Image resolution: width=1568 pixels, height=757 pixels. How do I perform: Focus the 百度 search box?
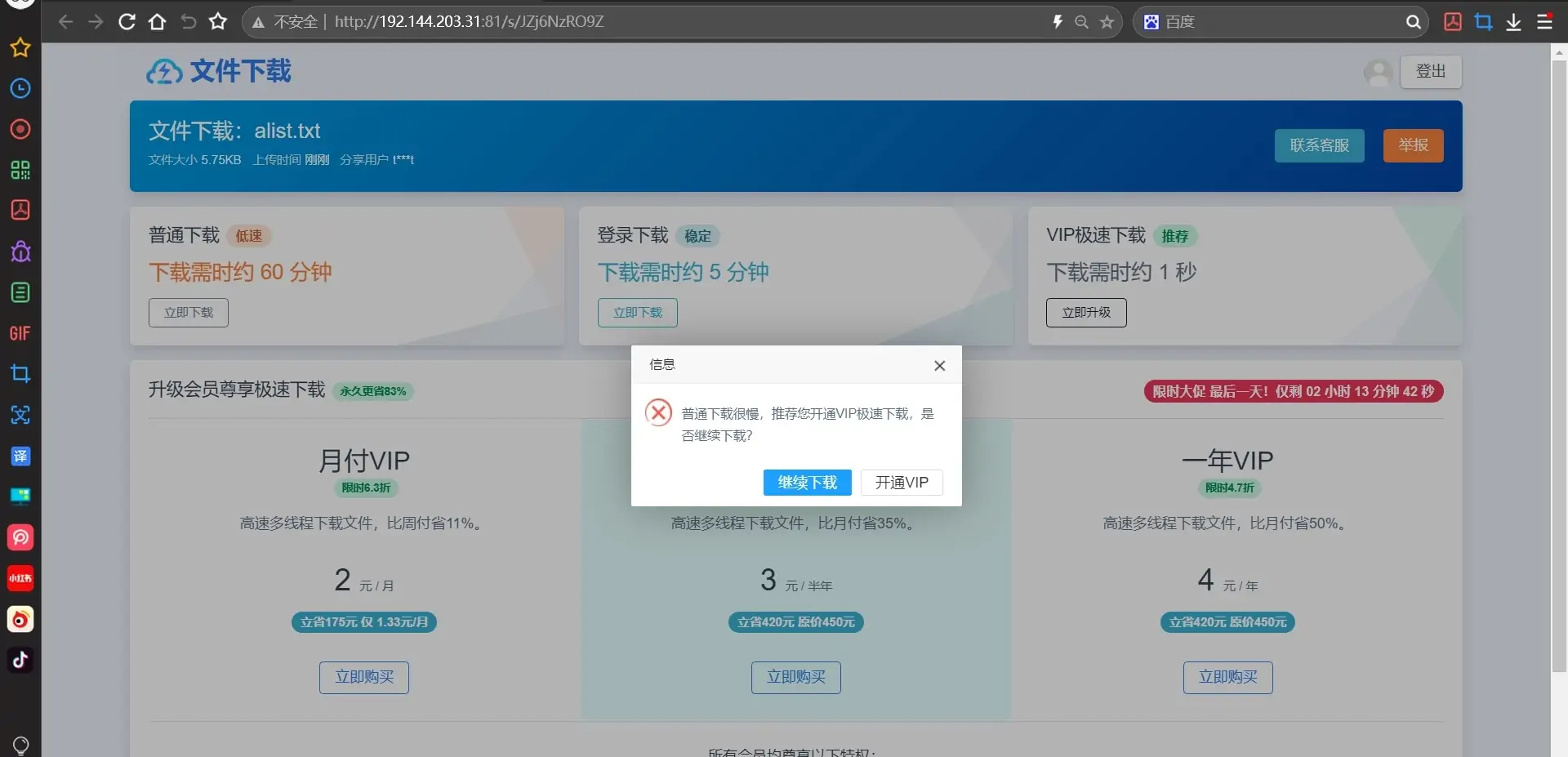click(x=1282, y=22)
